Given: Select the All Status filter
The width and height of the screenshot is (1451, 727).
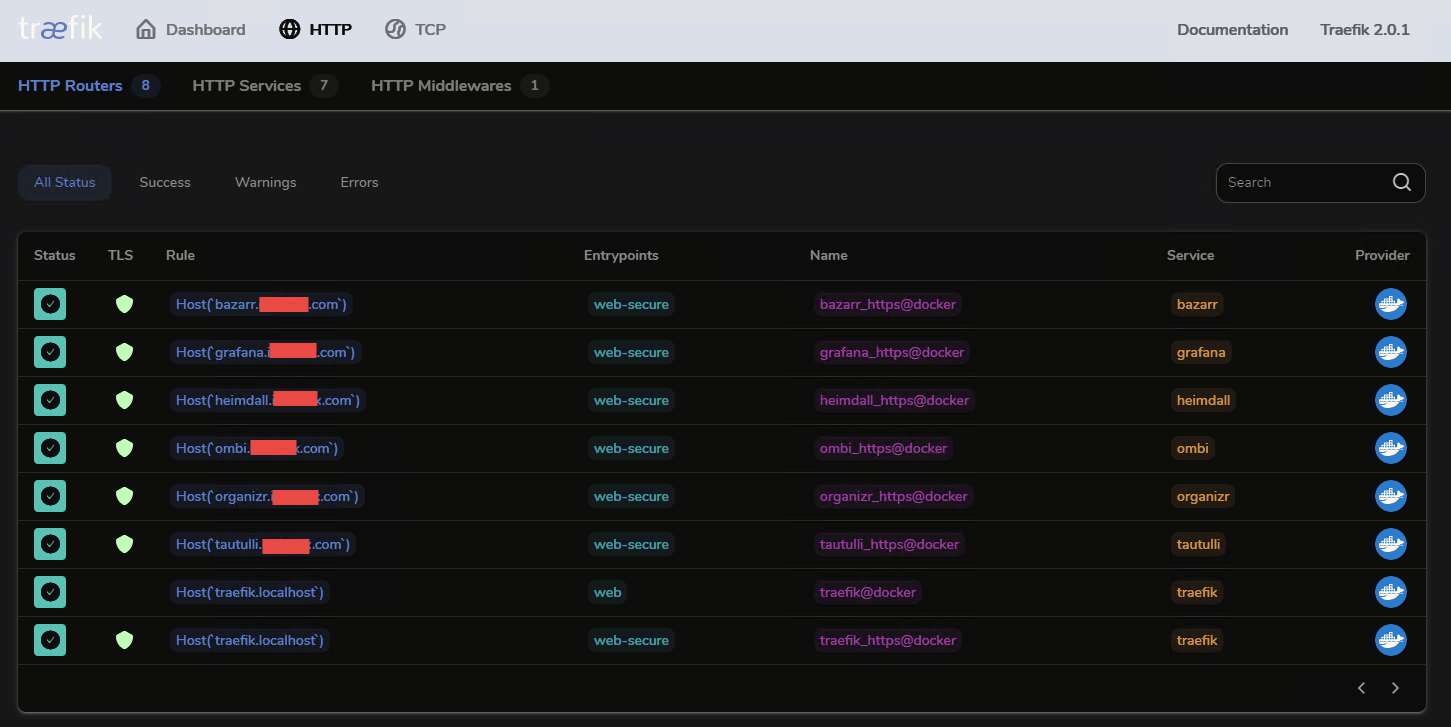Looking at the screenshot, I should pyautogui.click(x=65, y=182).
